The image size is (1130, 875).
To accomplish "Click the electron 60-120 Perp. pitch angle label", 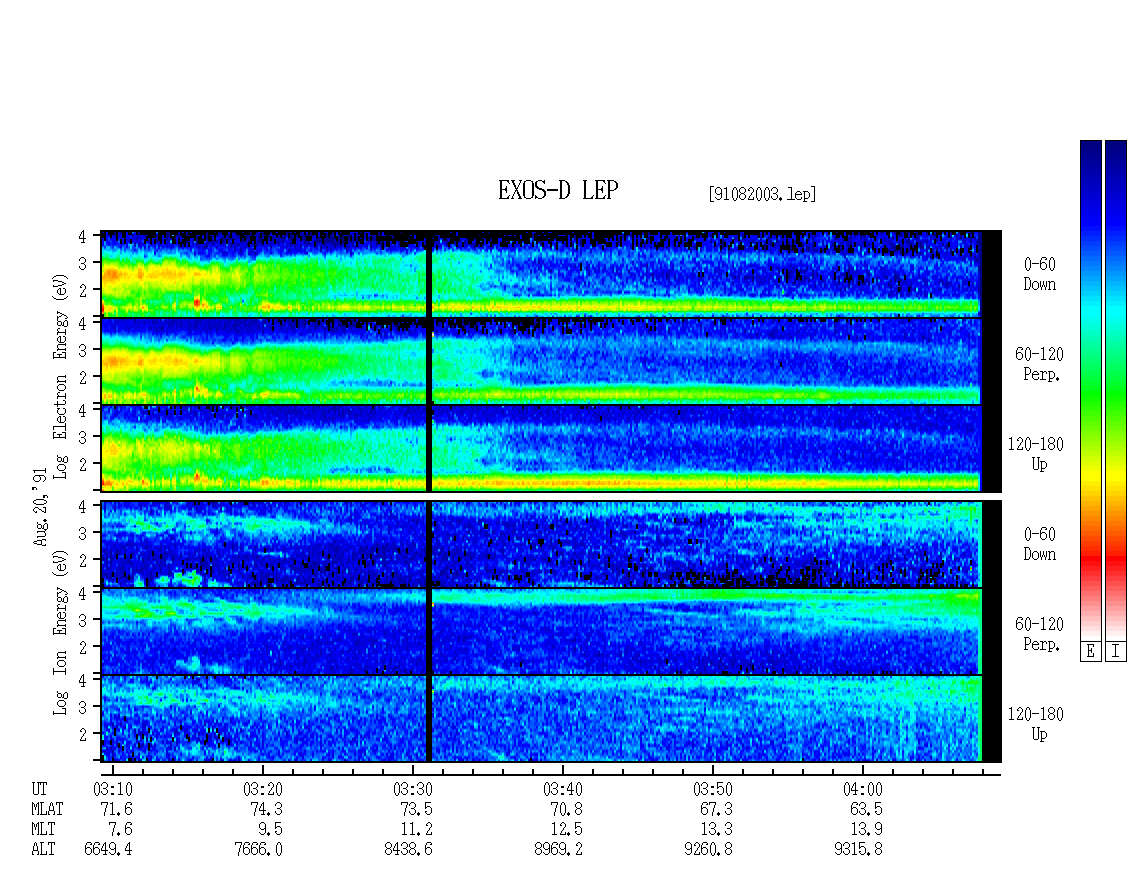I will [x=1039, y=364].
